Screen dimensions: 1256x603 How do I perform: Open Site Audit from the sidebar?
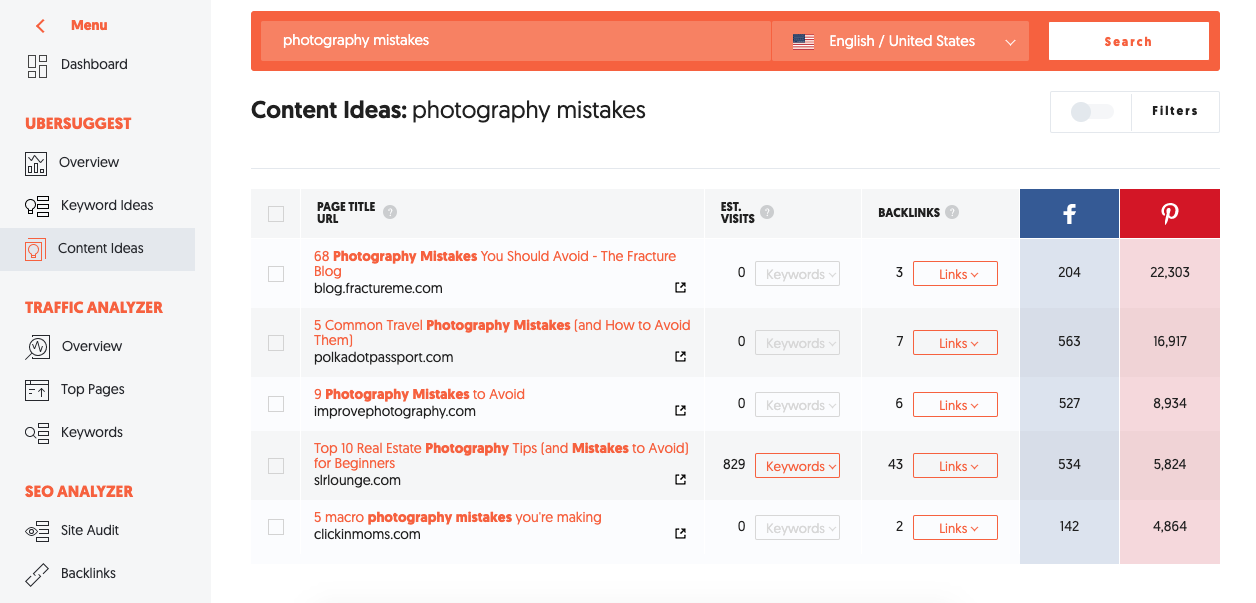89,530
